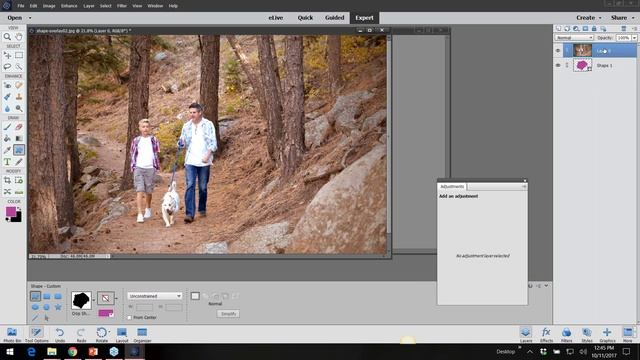Open the Layer menu
640x360 pixels.
89,6
